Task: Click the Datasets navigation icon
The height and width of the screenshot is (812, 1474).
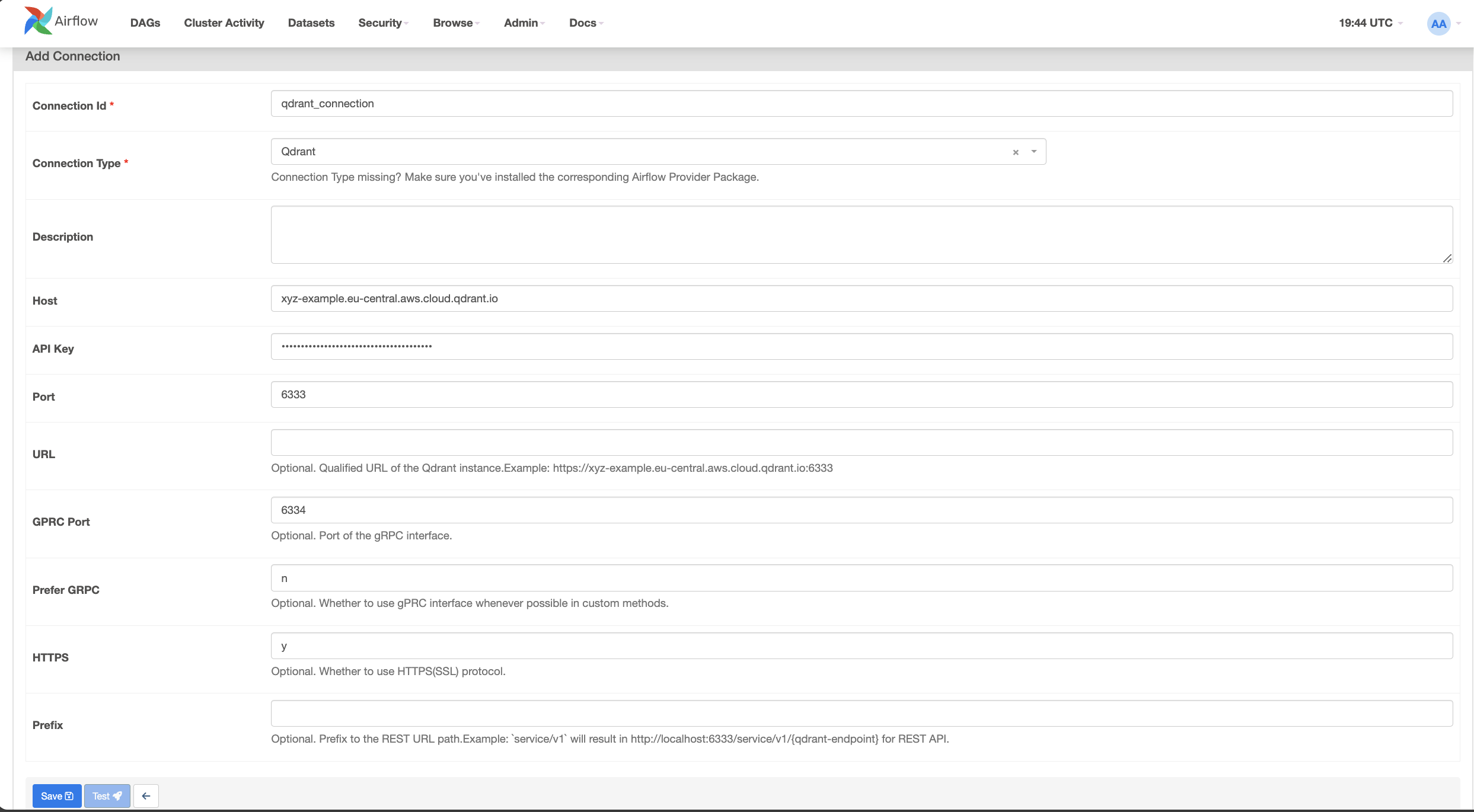Action: tap(311, 22)
